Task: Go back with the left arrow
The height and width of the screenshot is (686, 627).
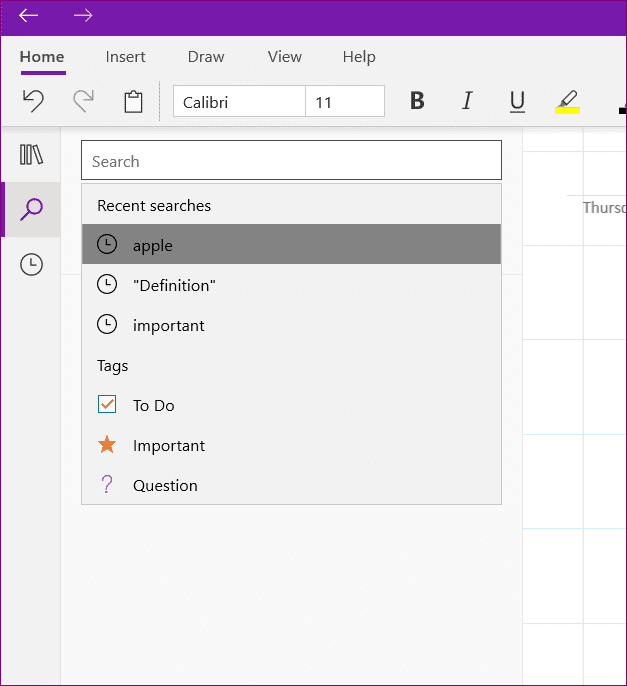Action: click(x=28, y=16)
